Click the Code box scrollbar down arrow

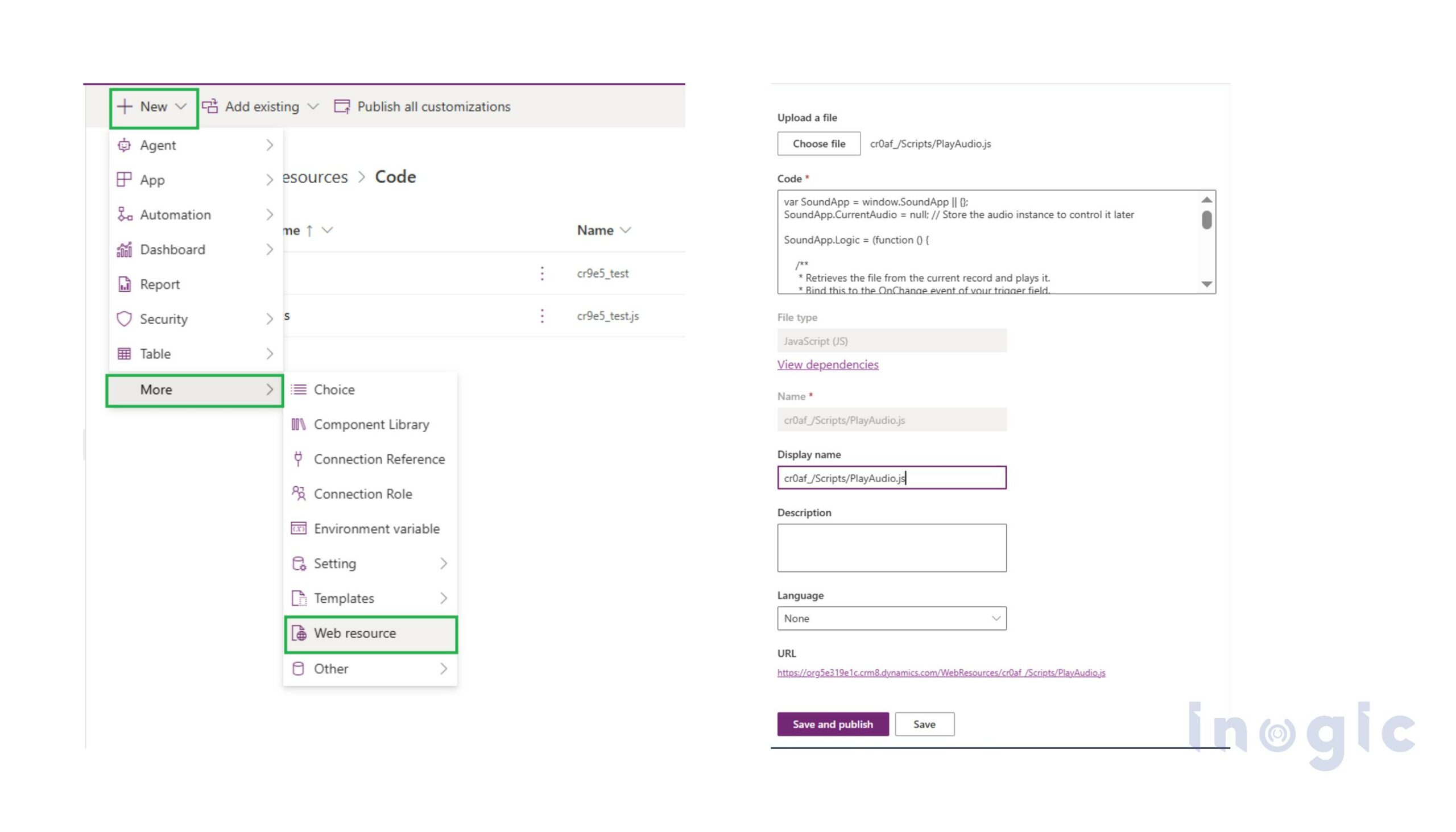1206,284
